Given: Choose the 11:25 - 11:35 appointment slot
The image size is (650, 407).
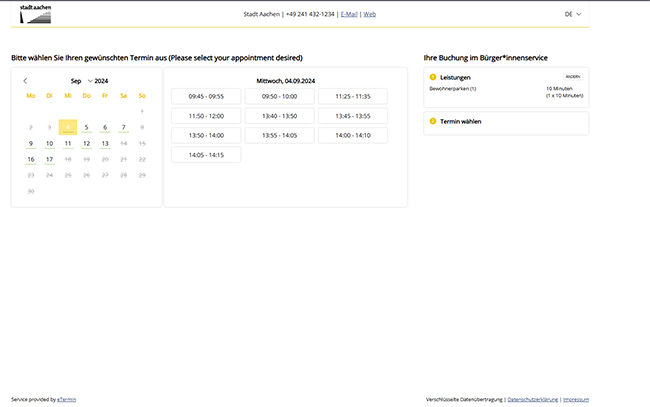Looking at the screenshot, I should click(352, 96).
